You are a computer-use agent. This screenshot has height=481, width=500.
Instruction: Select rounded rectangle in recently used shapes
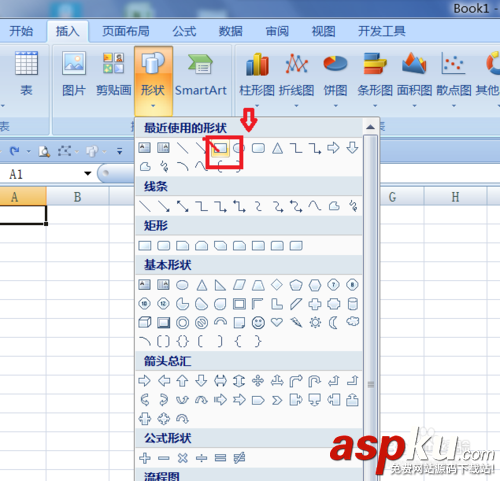(x=258, y=148)
